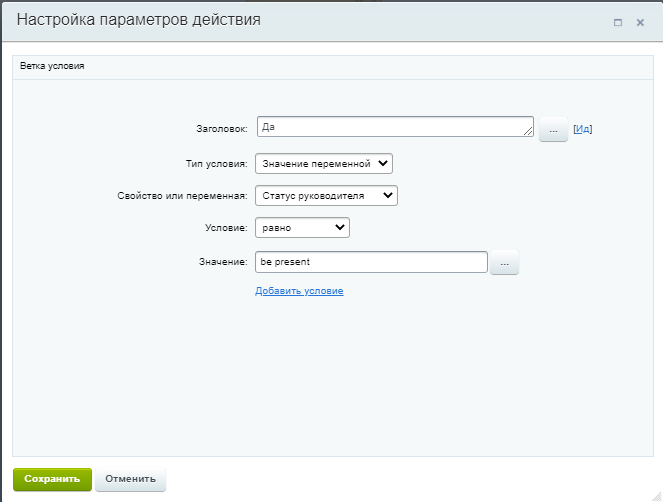Open the ellipsis picker next to Значение
The width and height of the screenshot is (663, 502).
pos(504,263)
